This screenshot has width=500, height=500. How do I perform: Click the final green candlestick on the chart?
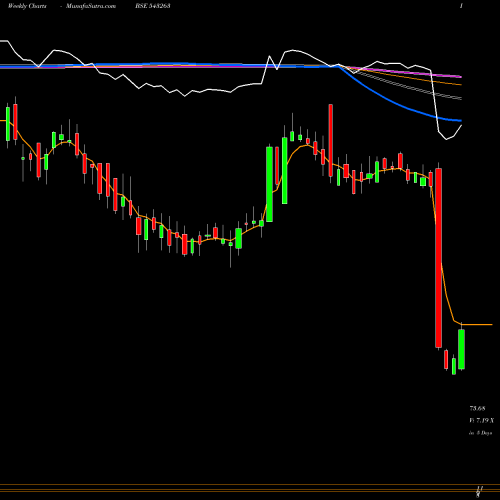(x=461, y=349)
